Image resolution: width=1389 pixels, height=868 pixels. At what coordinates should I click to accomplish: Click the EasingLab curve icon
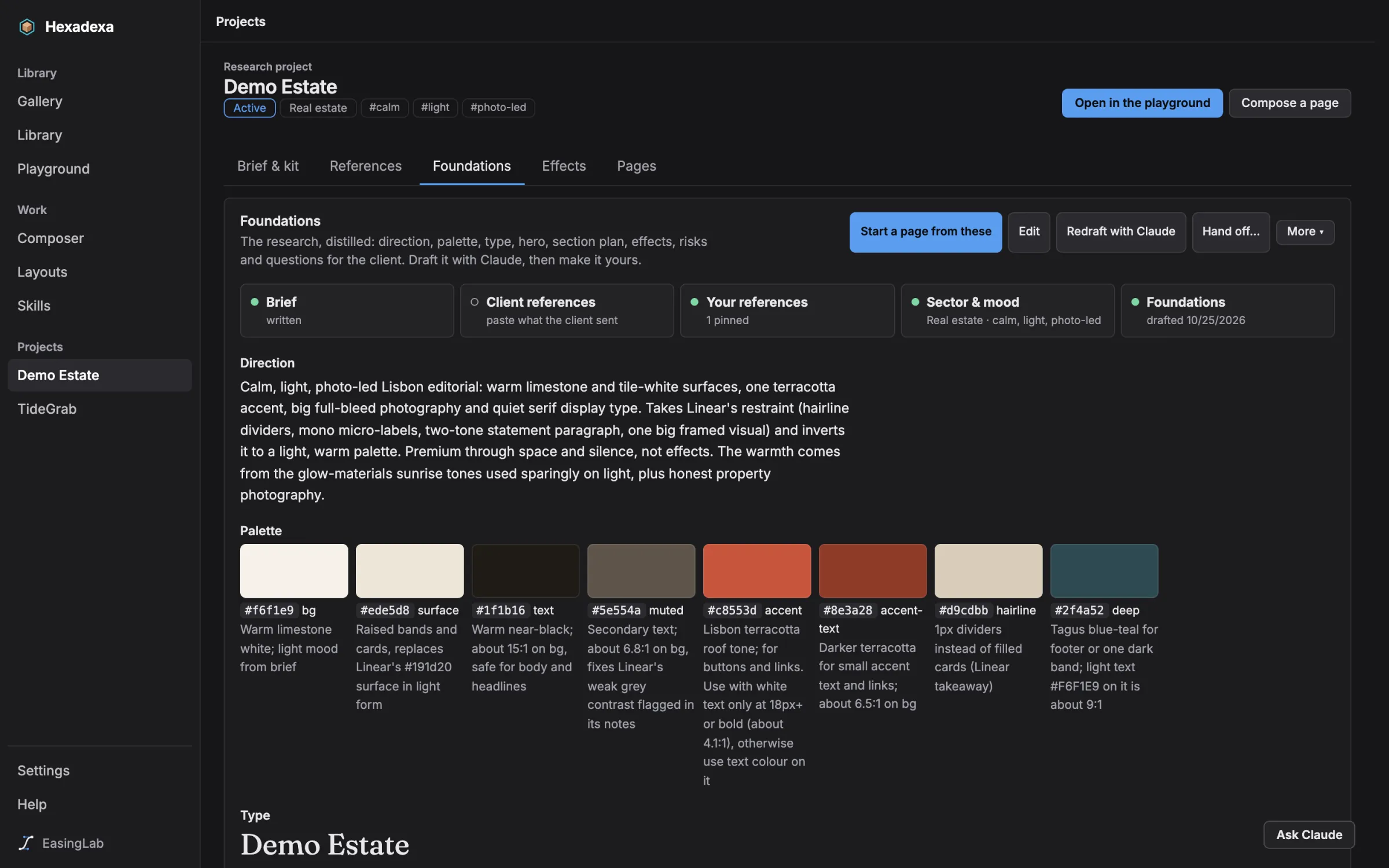[25, 843]
